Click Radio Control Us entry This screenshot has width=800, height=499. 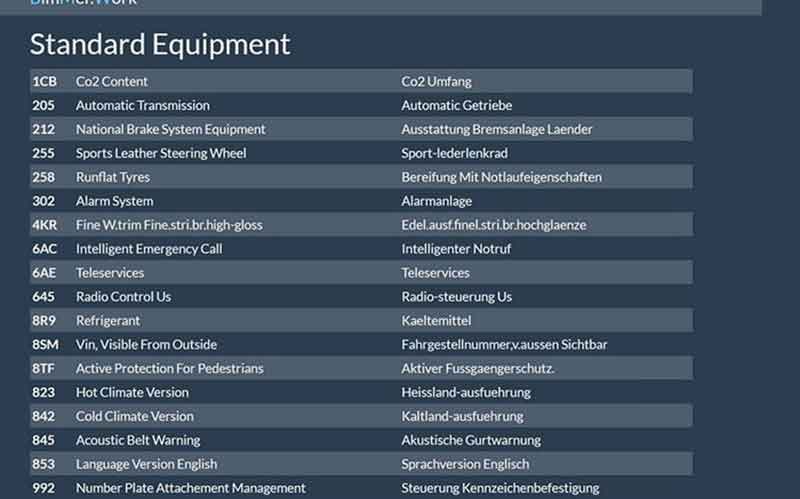click(123, 297)
